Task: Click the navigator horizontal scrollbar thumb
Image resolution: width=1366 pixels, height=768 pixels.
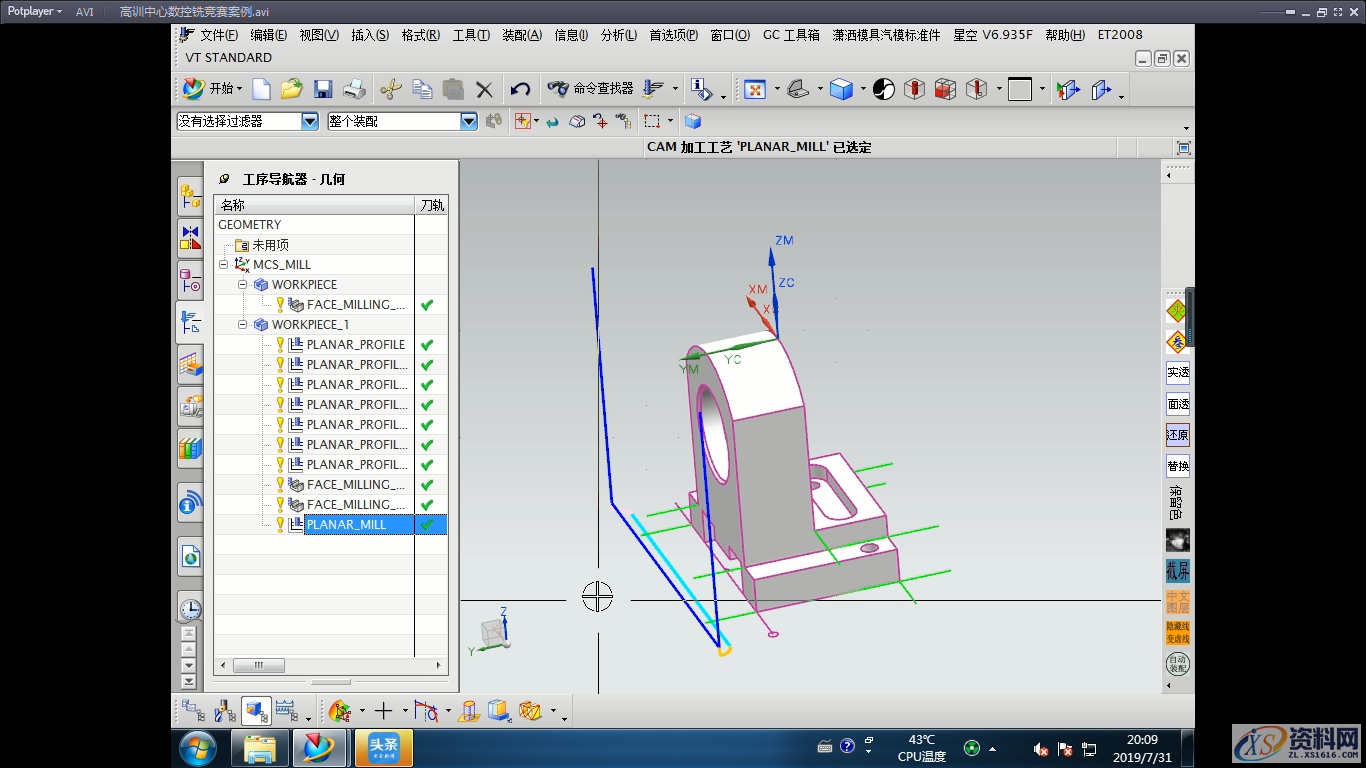Action: point(258,665)
